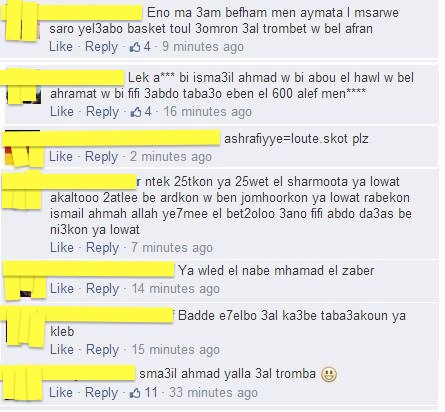Image resolution: width=445 pixels, height=412 pixels.
Task: Reply to the 2 minutes ago comment
Action: point(101,157)
